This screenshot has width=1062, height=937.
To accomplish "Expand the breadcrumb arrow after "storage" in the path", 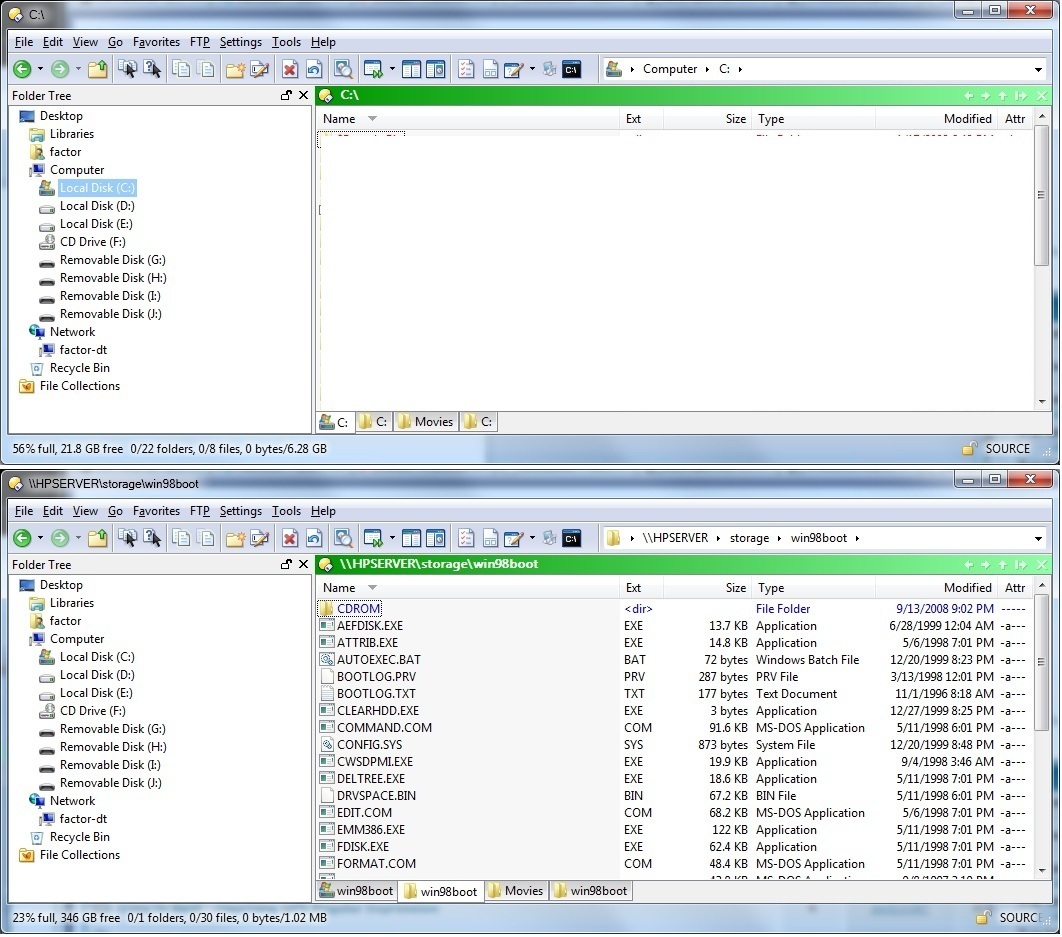I will pos(778,539).
